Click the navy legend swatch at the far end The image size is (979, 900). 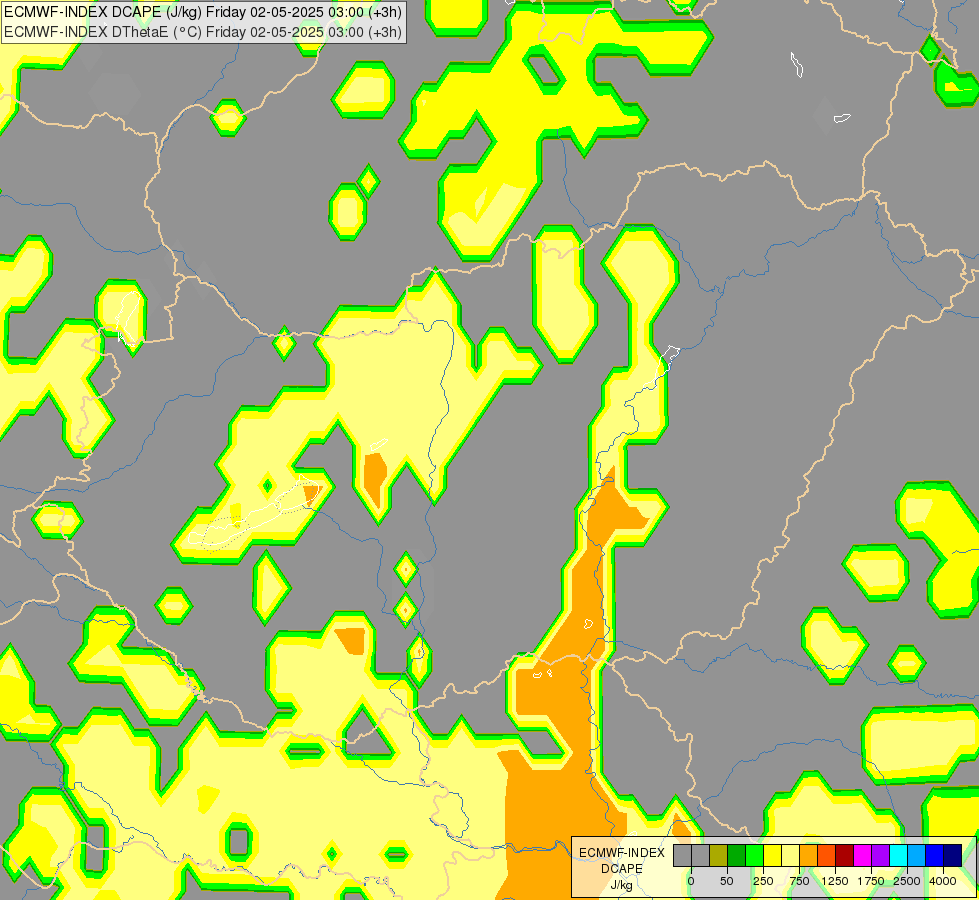point(953,856)
